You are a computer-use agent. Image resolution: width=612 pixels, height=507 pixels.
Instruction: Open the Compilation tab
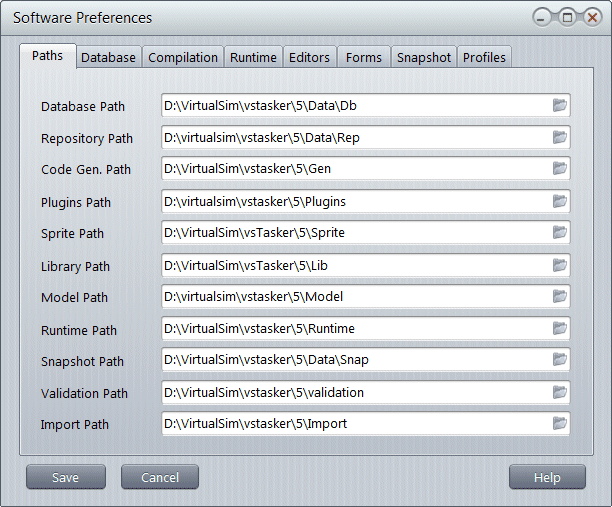[x=183, y=58]
